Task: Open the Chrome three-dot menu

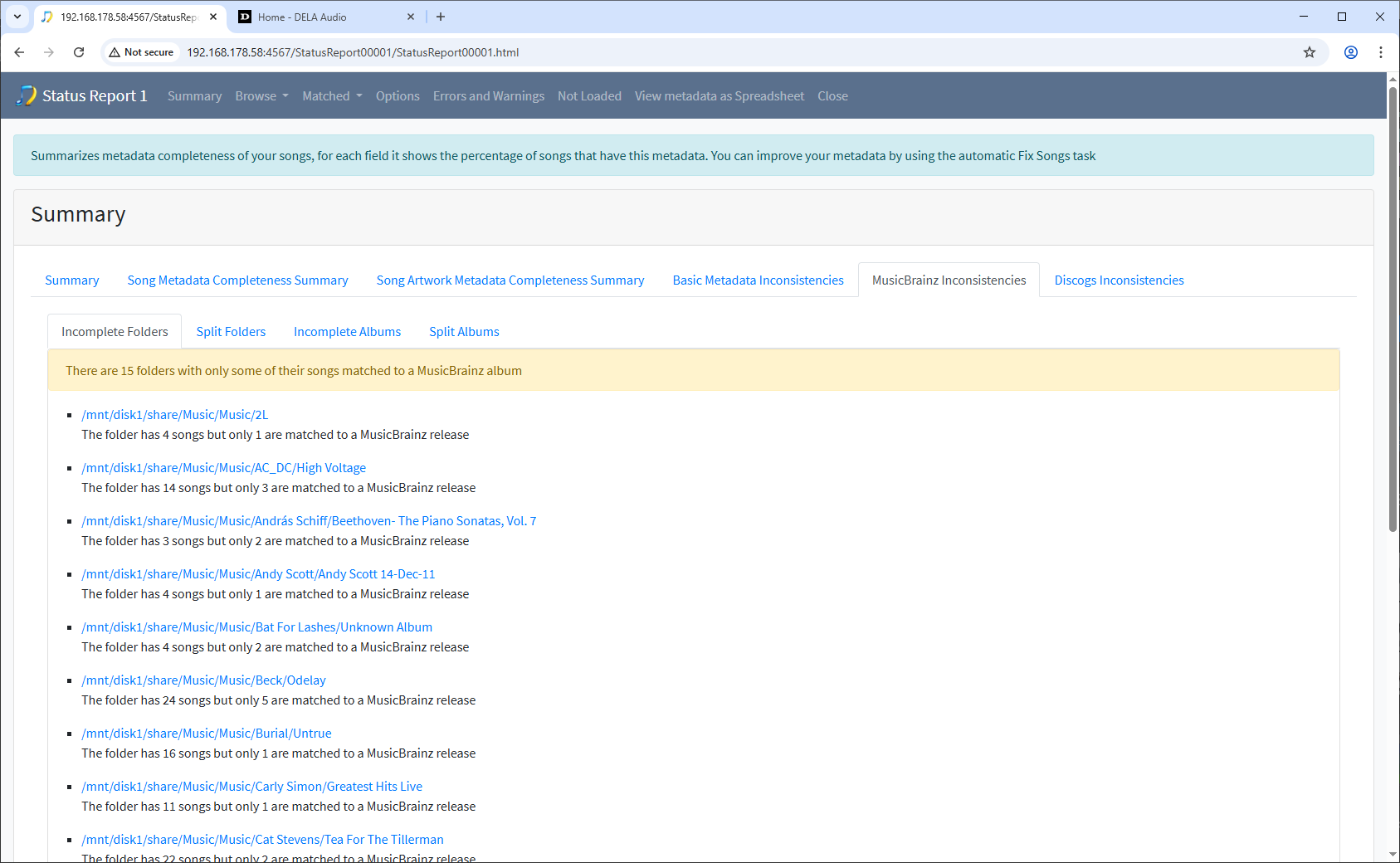Action: click(1381, 52)
